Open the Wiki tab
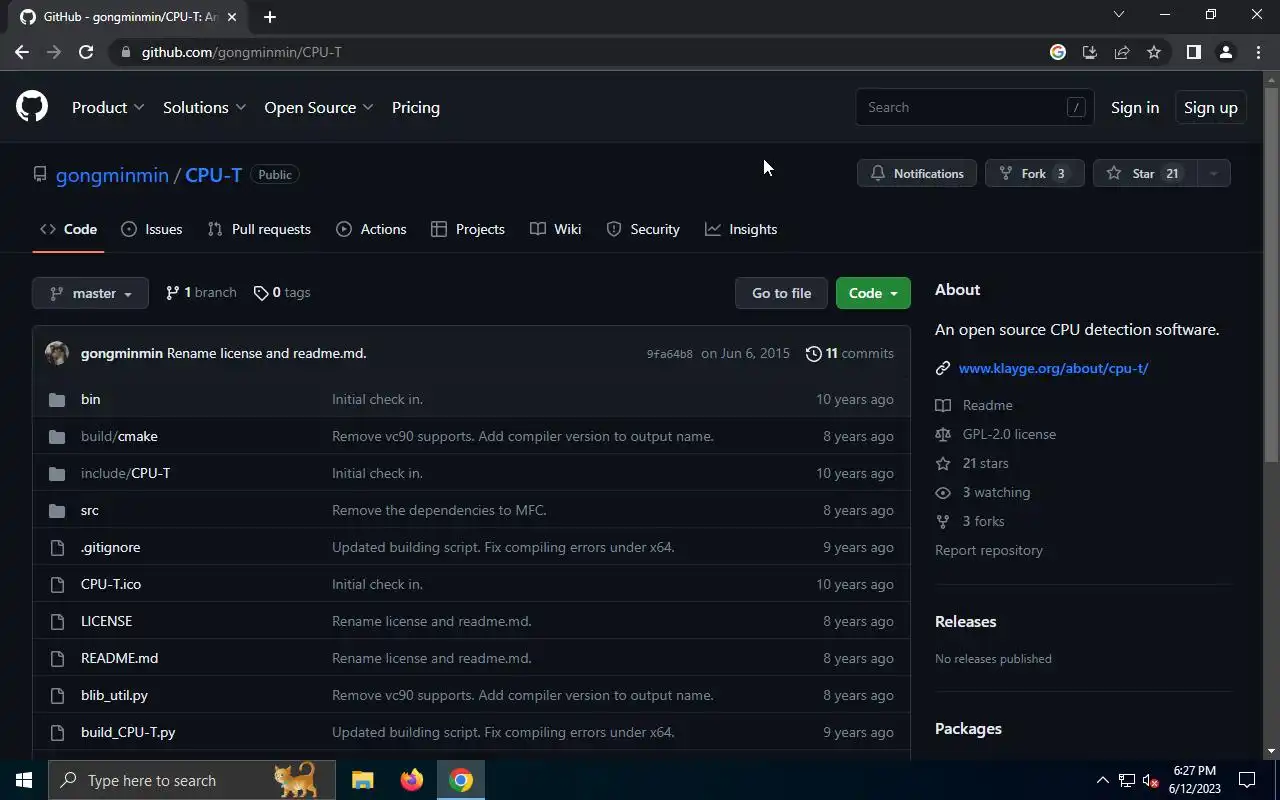 coord(555,229)
